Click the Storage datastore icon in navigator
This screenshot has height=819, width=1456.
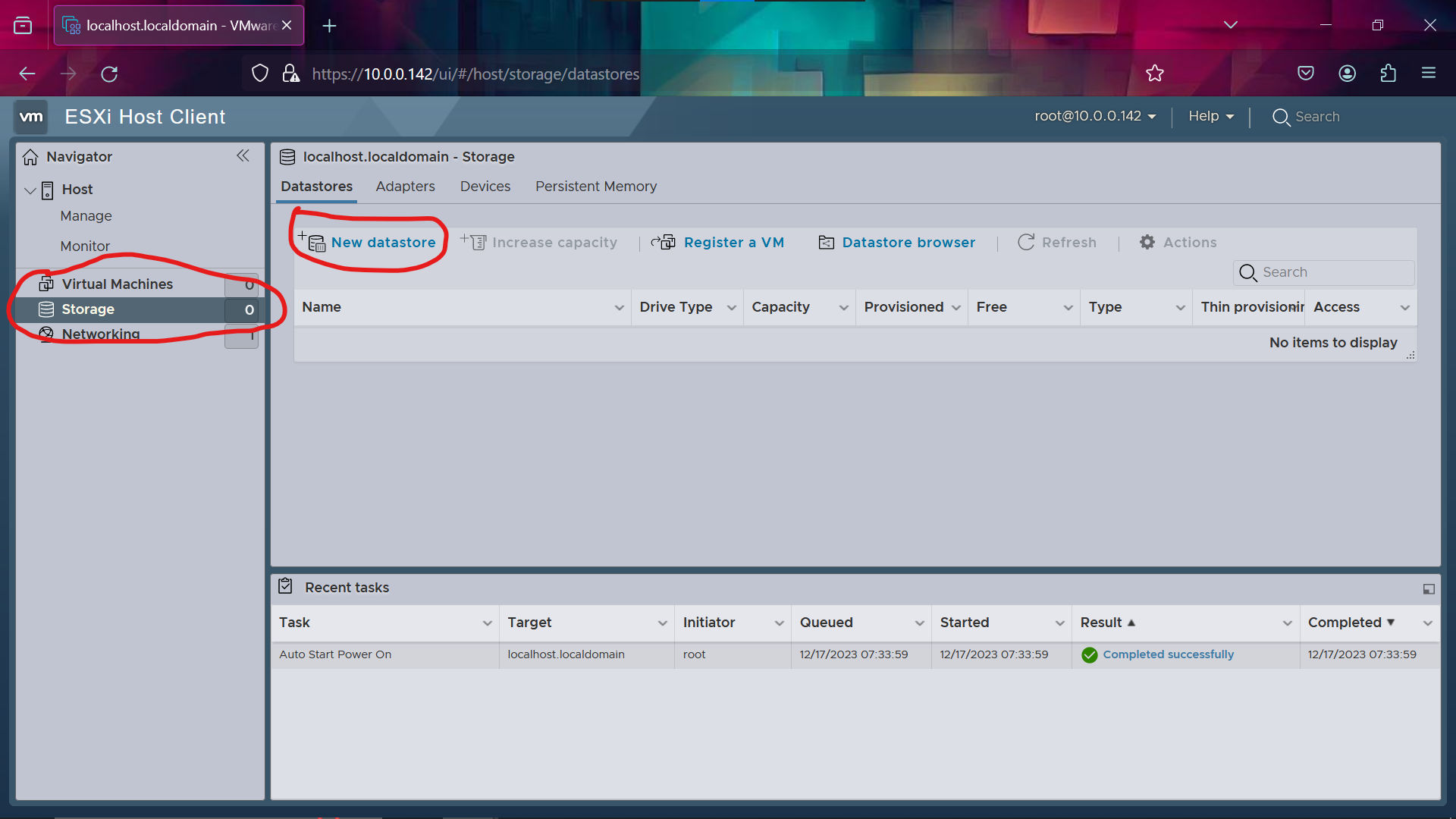pos(46,309)
